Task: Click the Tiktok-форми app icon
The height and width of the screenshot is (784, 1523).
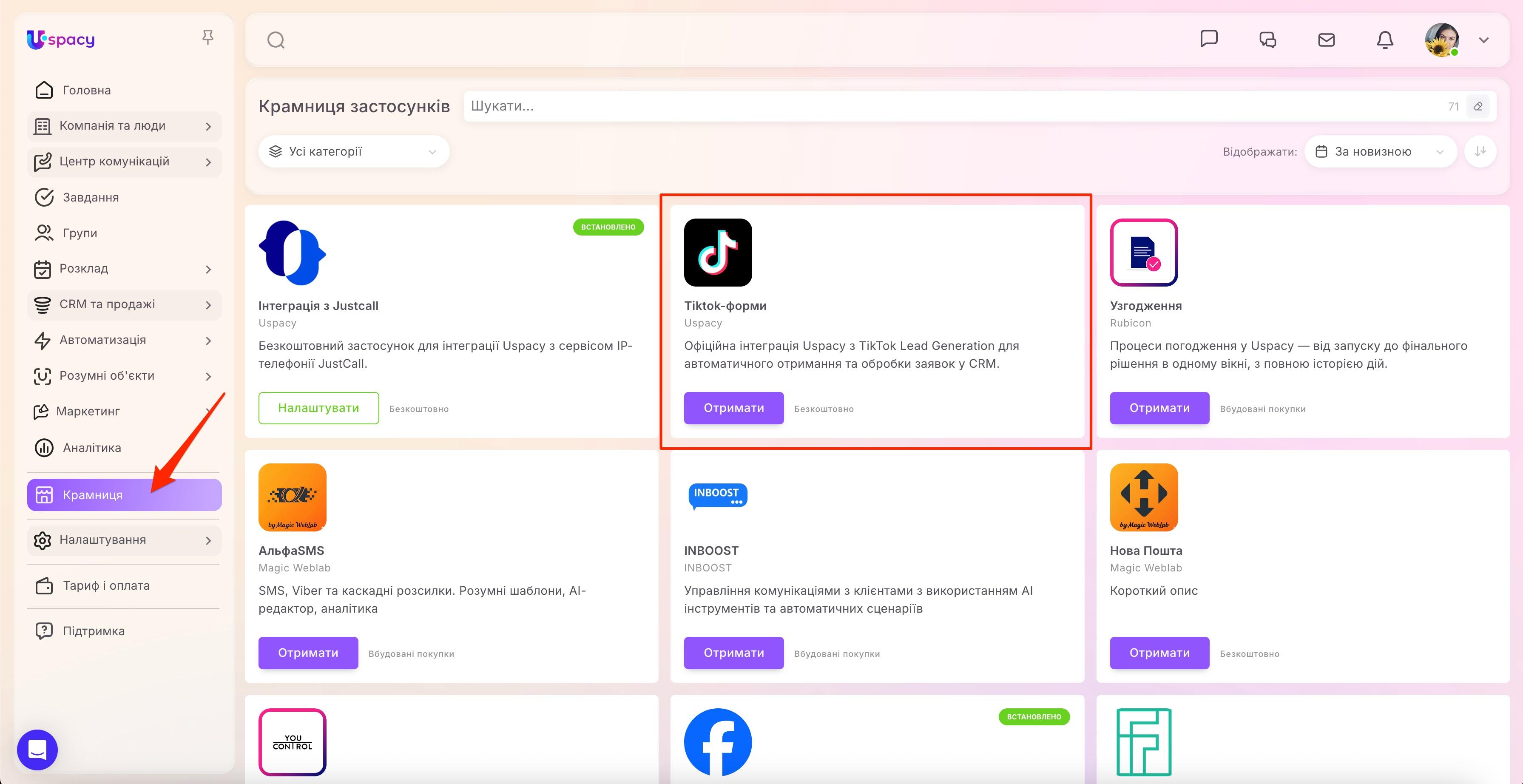Action: (718, 253)
